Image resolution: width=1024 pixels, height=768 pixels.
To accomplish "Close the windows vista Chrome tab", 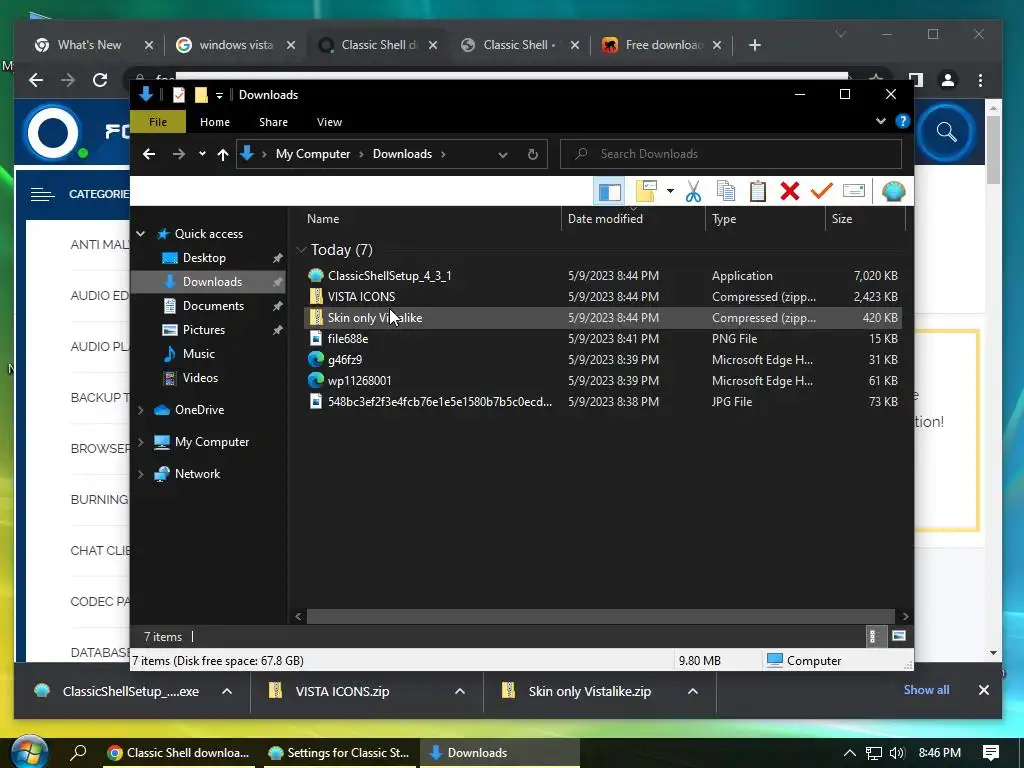I will [x=291, y=45].
